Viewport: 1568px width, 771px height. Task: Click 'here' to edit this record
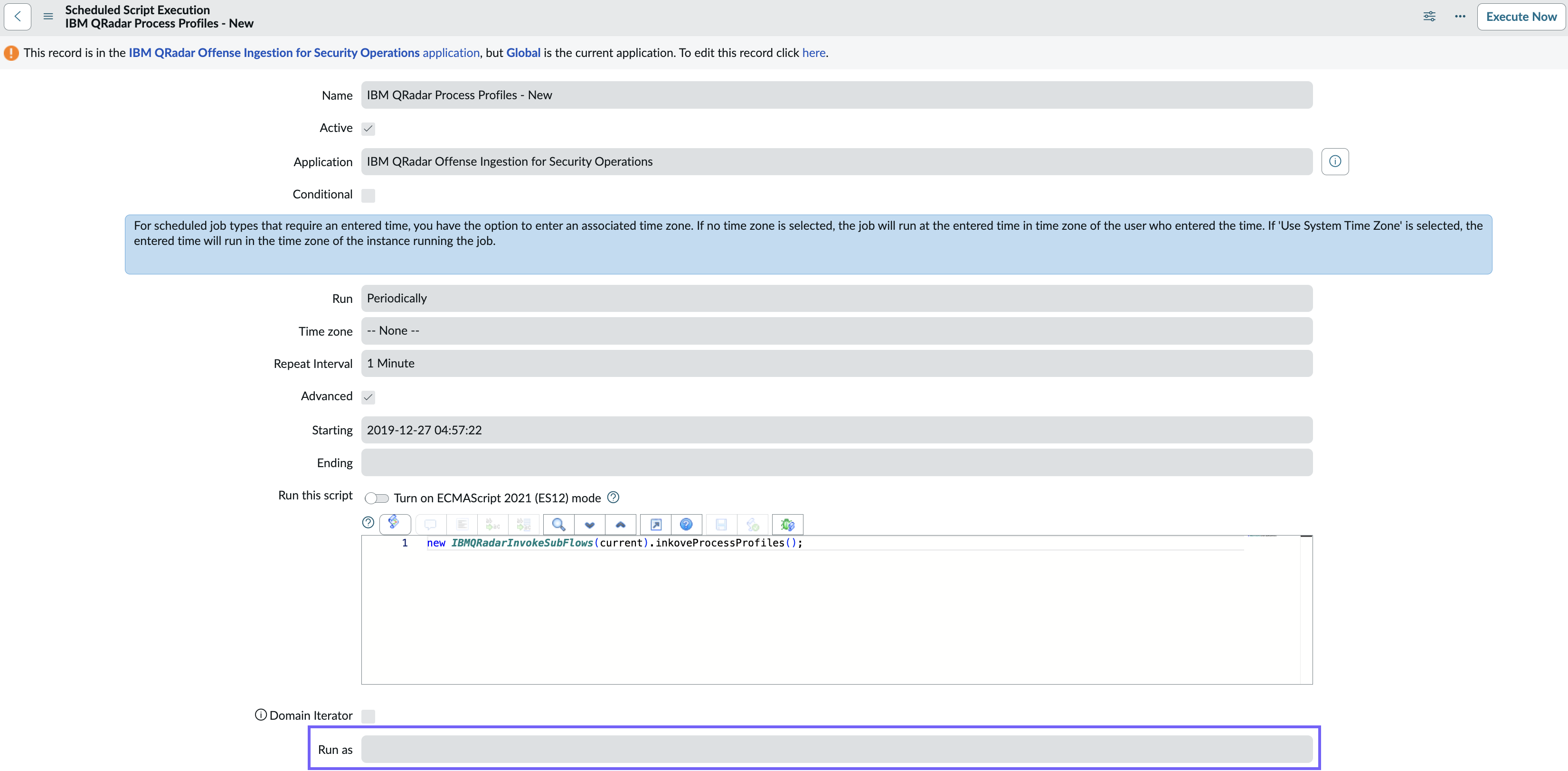(813, 52)
